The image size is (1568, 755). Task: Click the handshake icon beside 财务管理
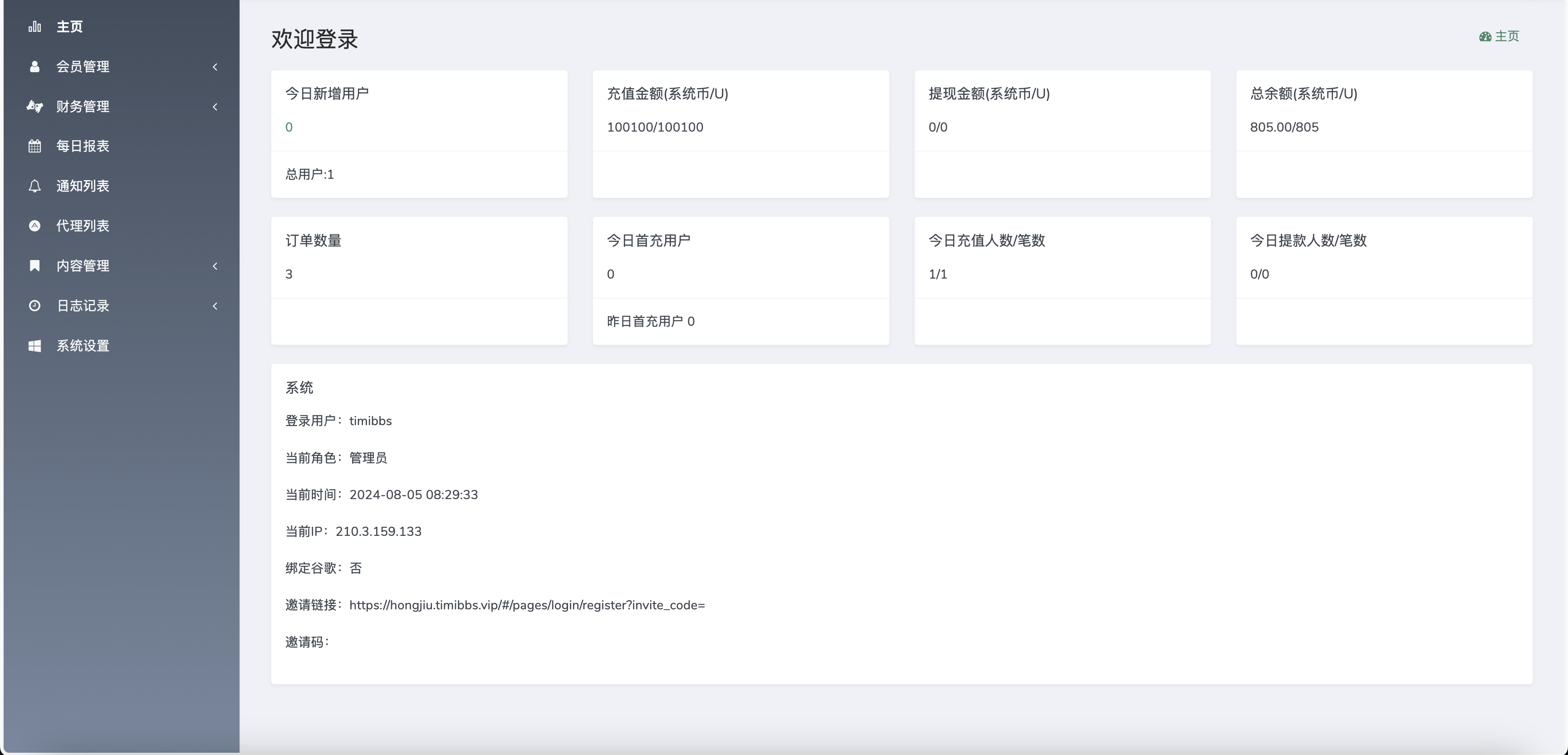(x=34, y=106)
